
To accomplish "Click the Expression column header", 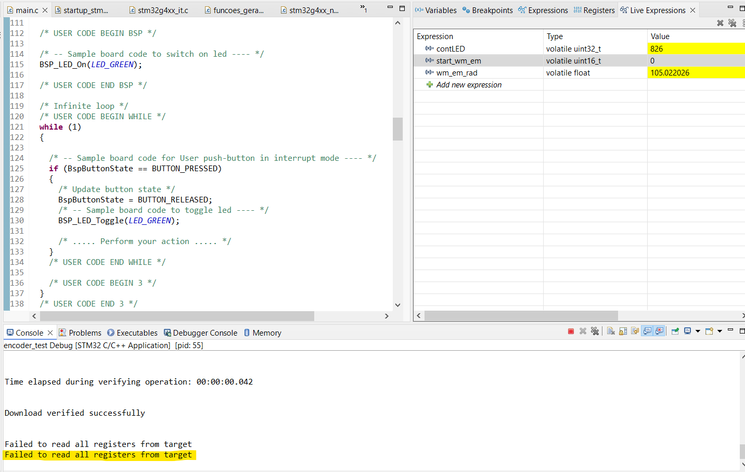I will tap(479, 36).
